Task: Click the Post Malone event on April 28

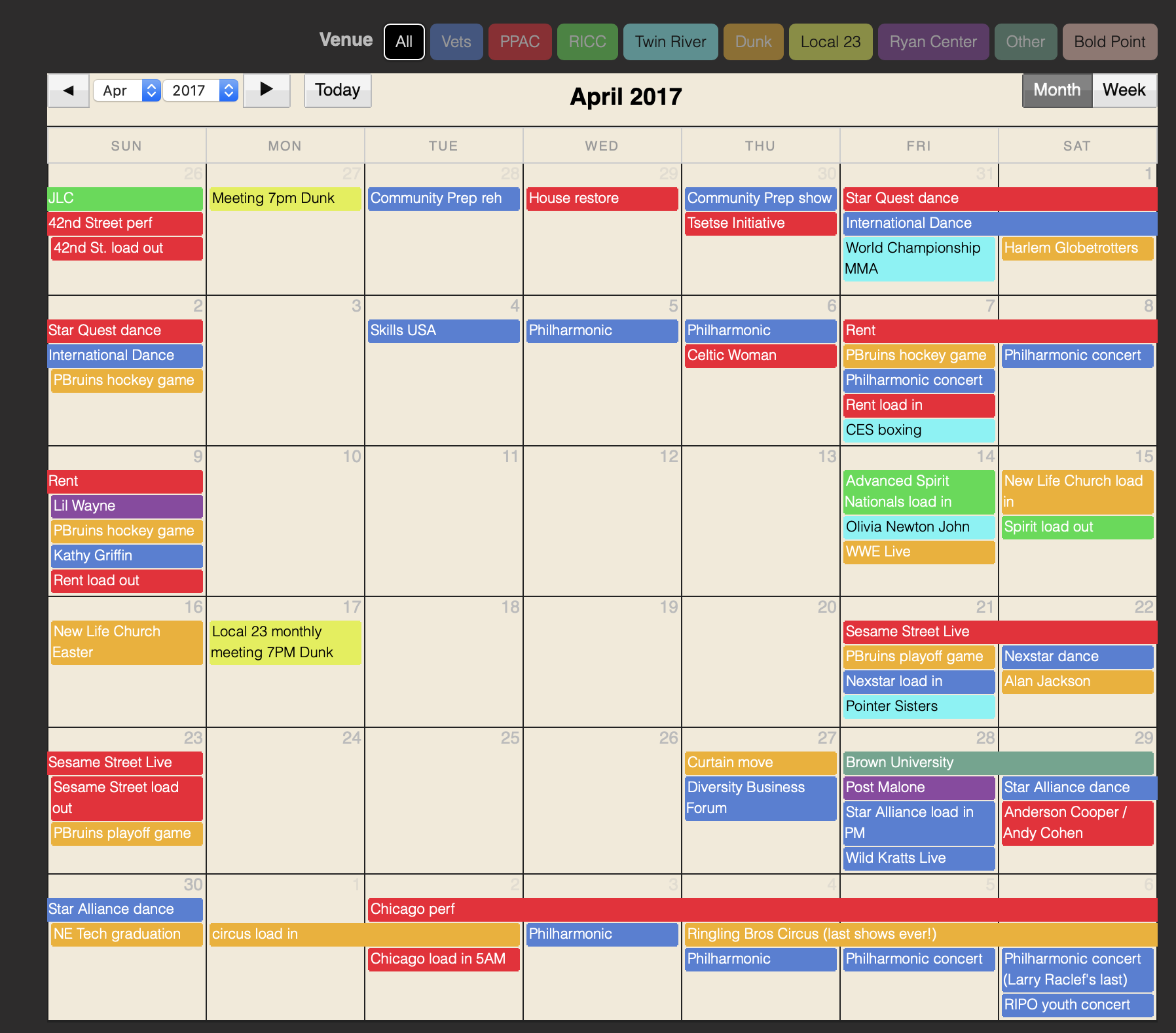Action: (x=919, y=788)
